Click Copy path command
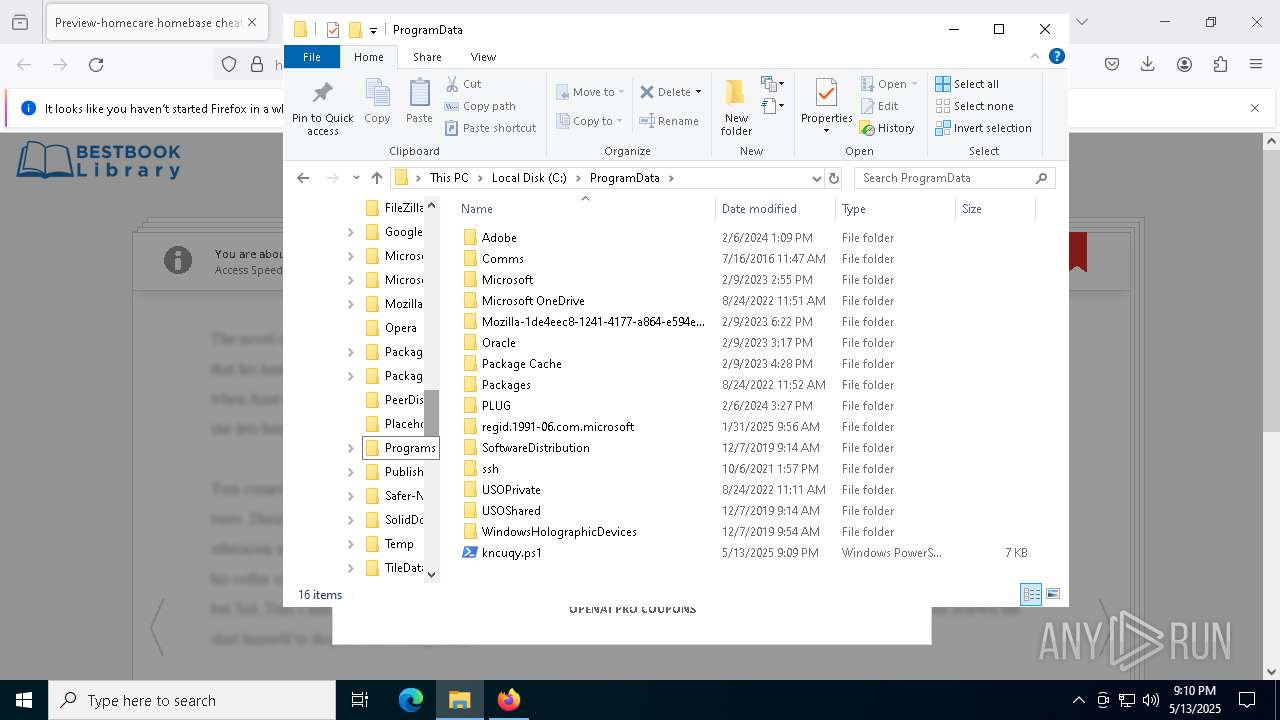Viewport: 1280px width, 720px height. (480, 106)
